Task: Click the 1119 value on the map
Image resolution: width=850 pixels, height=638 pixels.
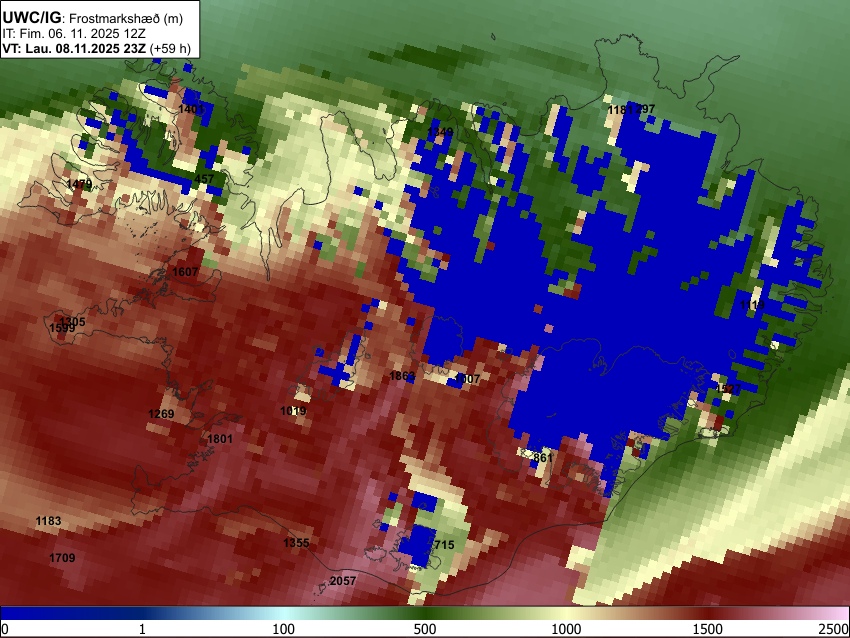Action: pos(752,305)
